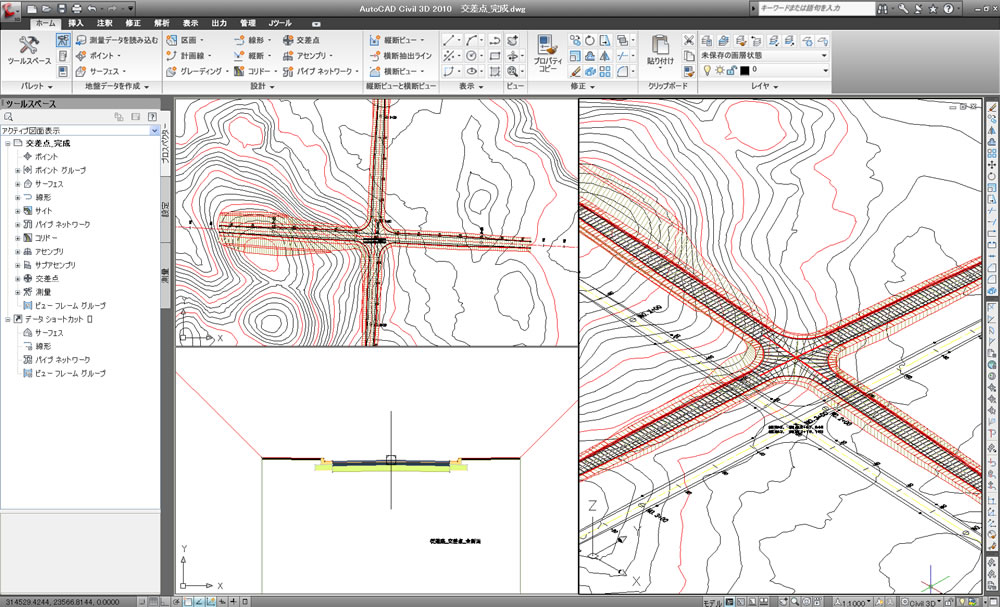1000x607 pixels.
Task: Expand the パレット panel dropdown
Action: pos(36,86)
